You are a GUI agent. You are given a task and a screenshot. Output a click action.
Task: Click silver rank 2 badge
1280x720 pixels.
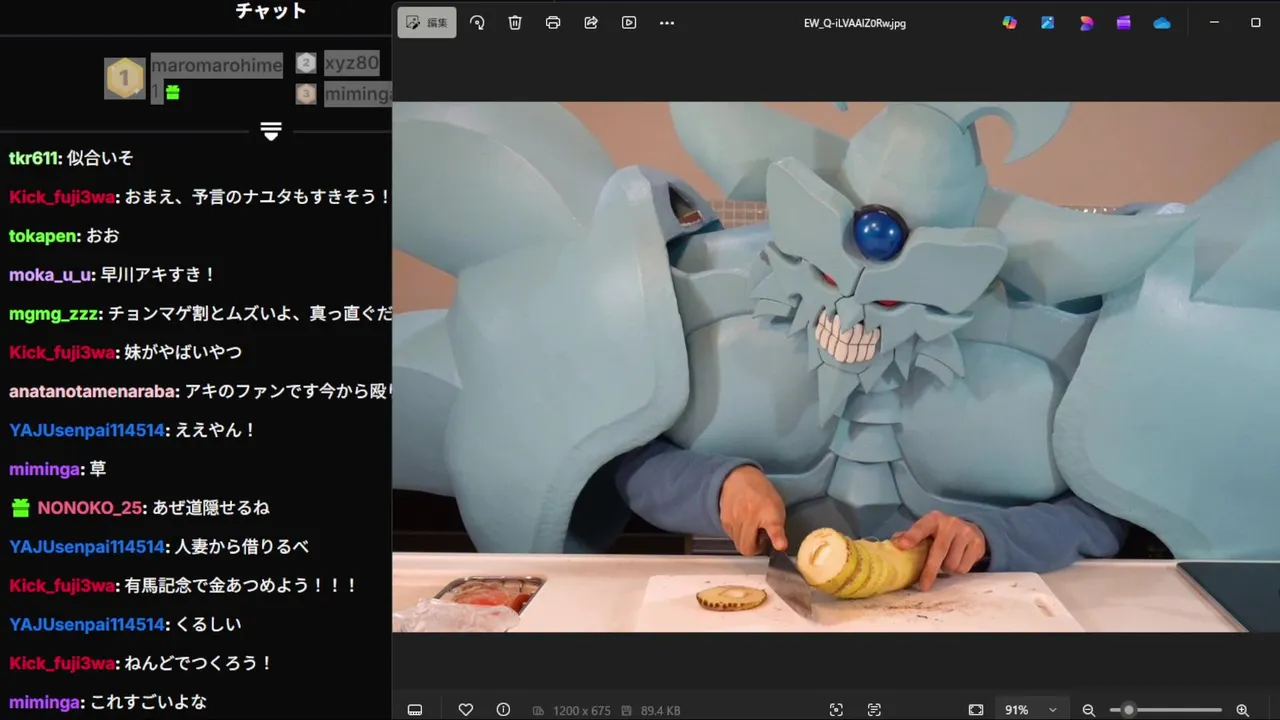pos(306,63)
